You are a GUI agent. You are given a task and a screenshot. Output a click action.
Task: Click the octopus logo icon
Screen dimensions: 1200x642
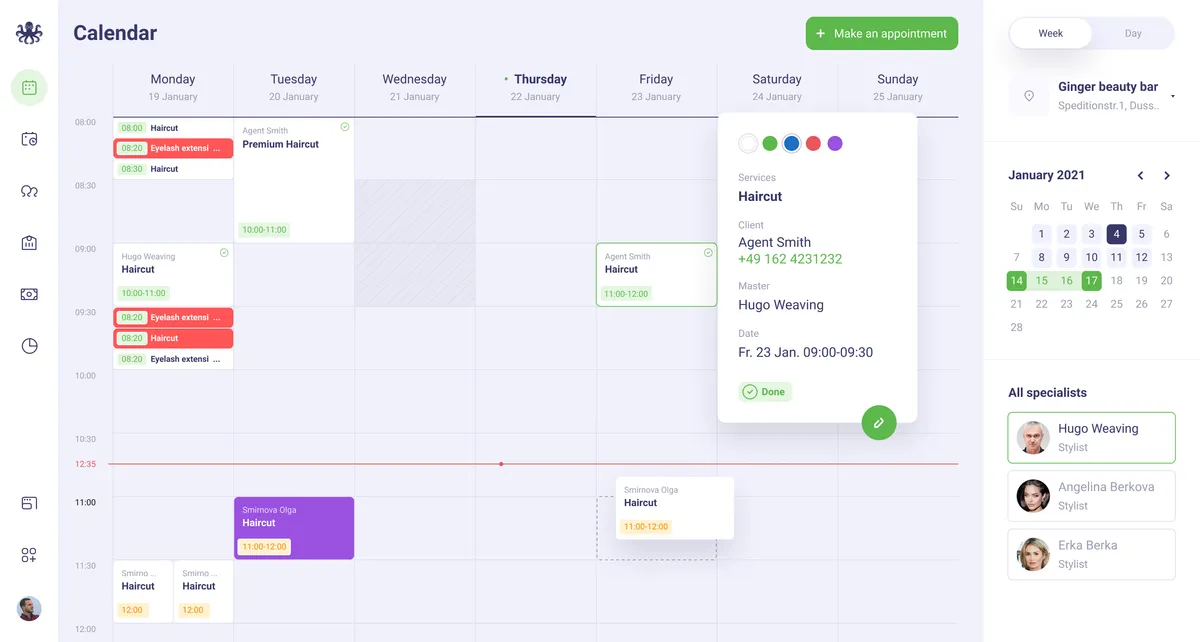[x=29, y=32]
